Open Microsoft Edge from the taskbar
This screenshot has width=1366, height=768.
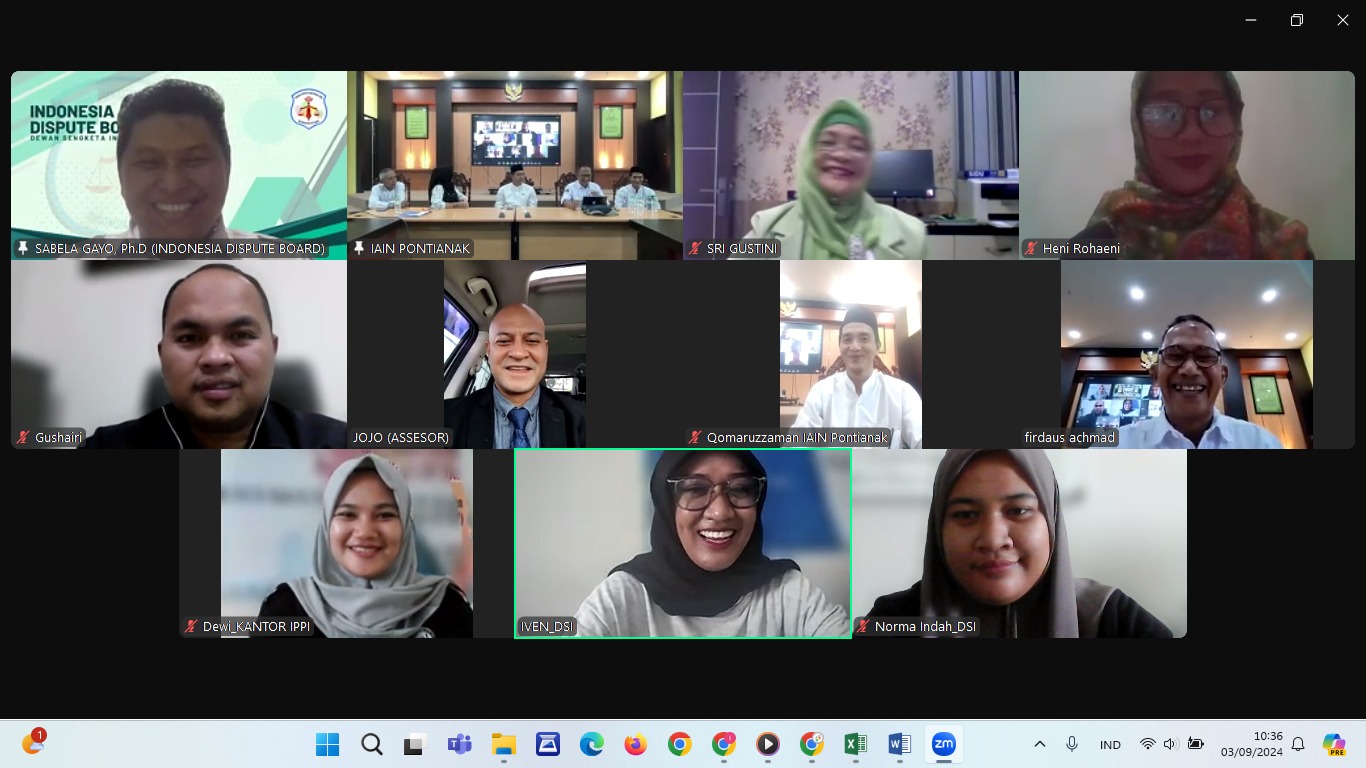(x=591, y=744)
